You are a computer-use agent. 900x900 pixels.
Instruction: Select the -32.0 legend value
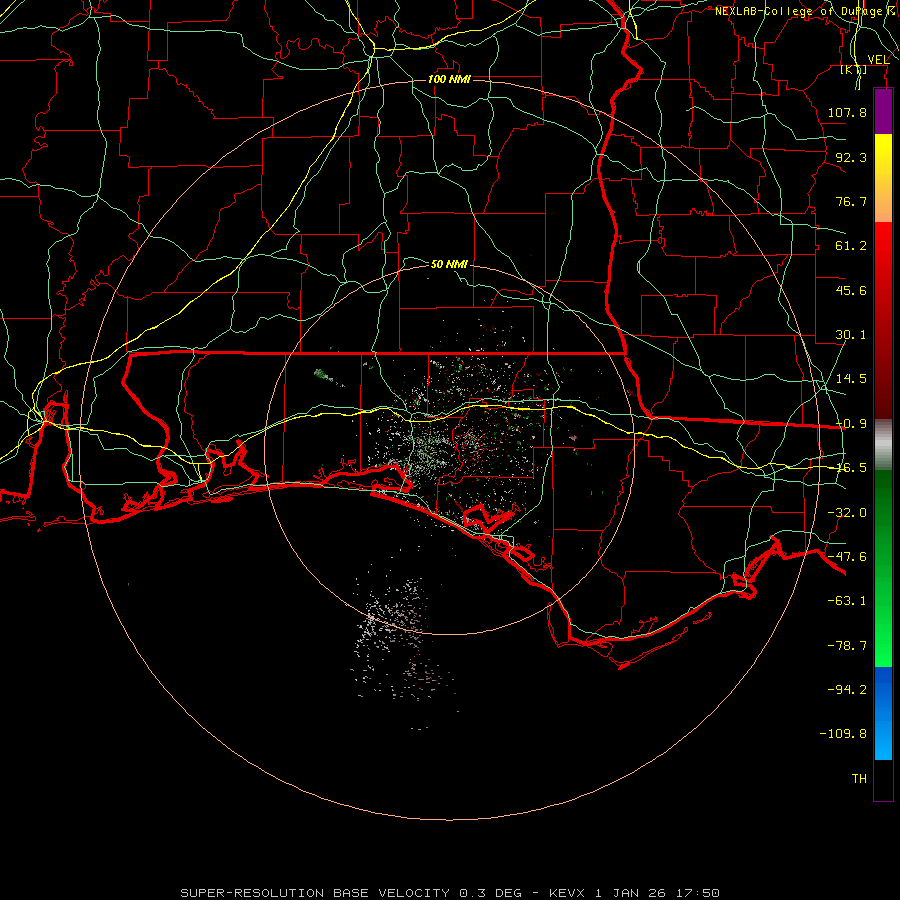tap(847, 513)
